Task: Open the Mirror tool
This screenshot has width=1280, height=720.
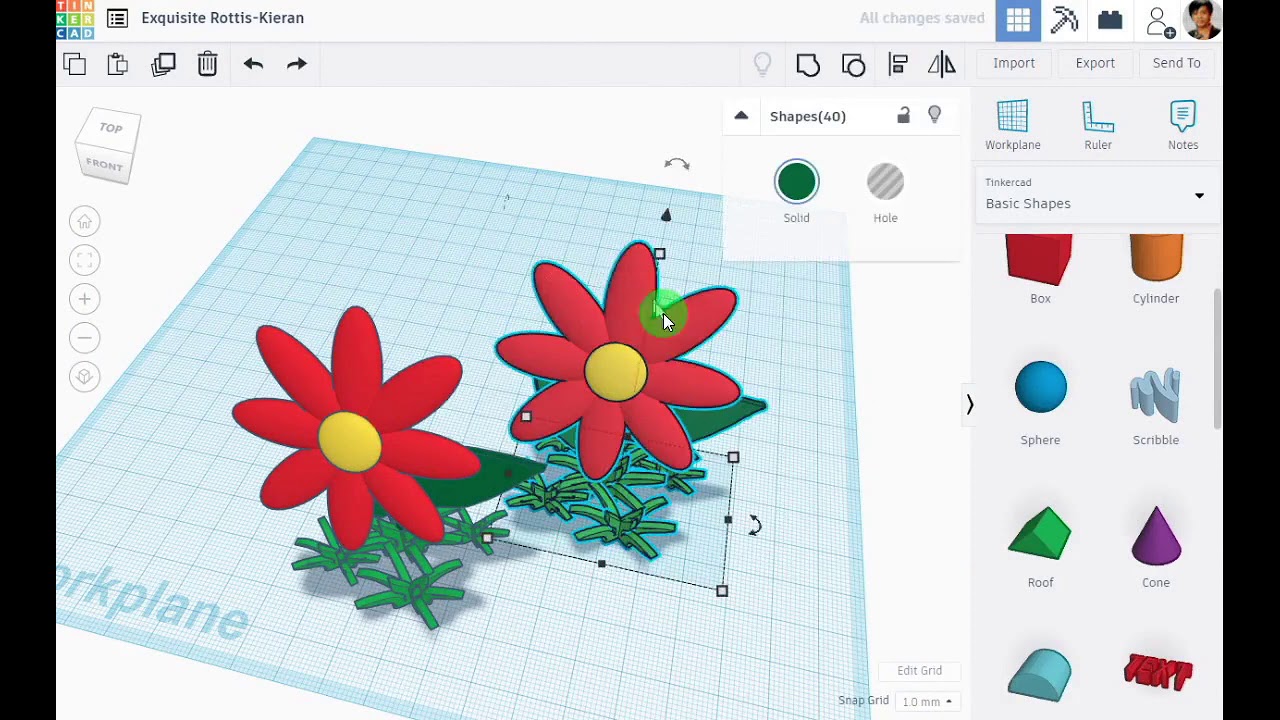Action: tap(942, 65)
